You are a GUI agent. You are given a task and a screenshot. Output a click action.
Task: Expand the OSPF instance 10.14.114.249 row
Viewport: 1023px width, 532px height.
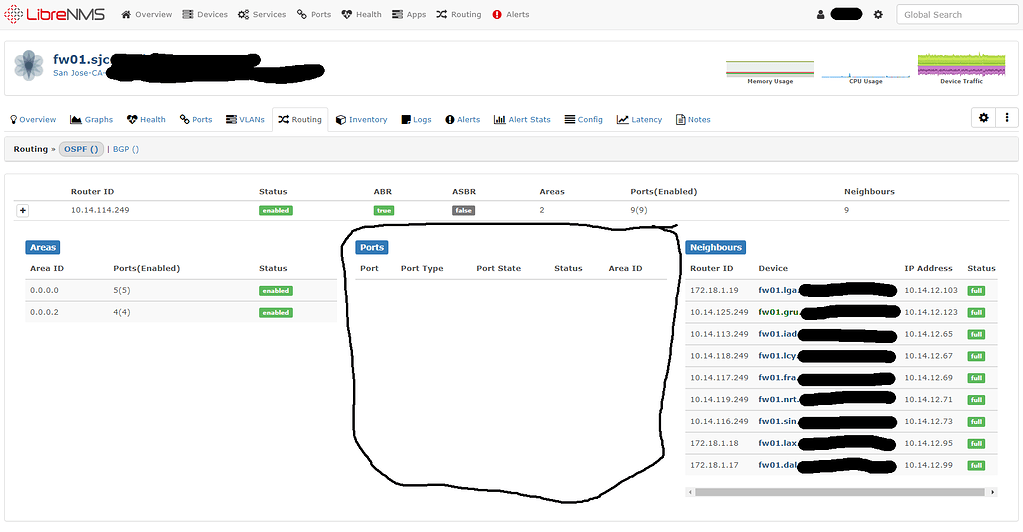[x=23, y=210]
